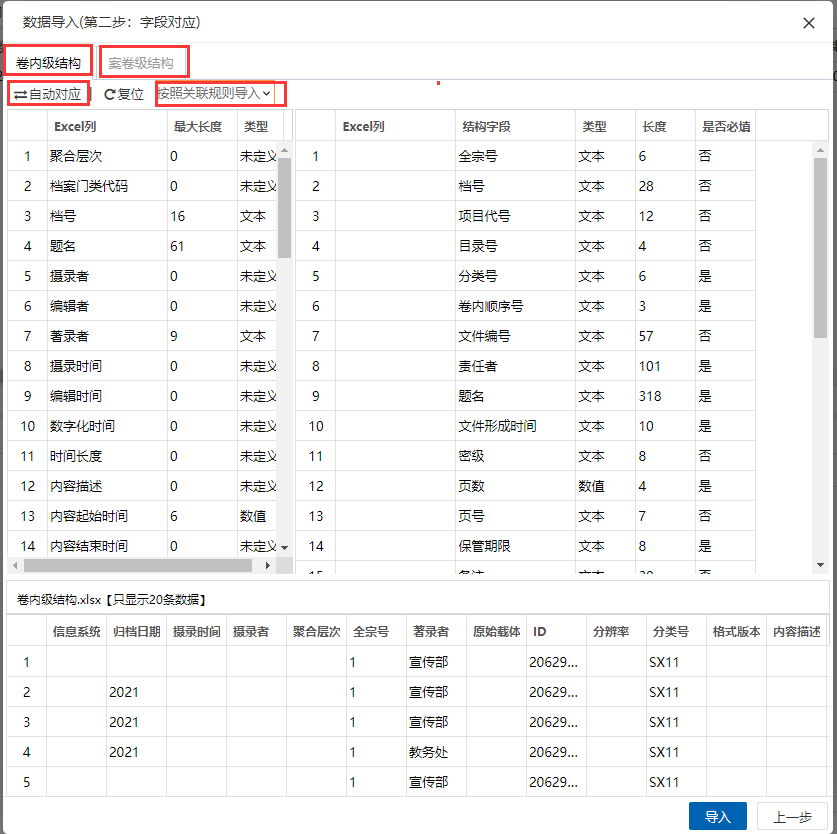
Task: Click the 自动对应 auto-match icon button
Action: click(x=47, y=94)
